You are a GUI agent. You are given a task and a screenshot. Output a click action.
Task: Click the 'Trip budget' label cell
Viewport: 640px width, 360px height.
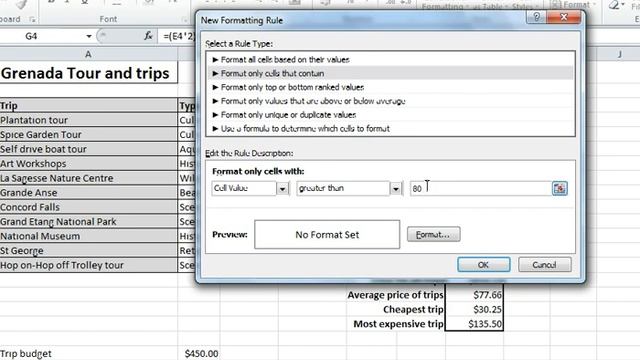(88, 353)
